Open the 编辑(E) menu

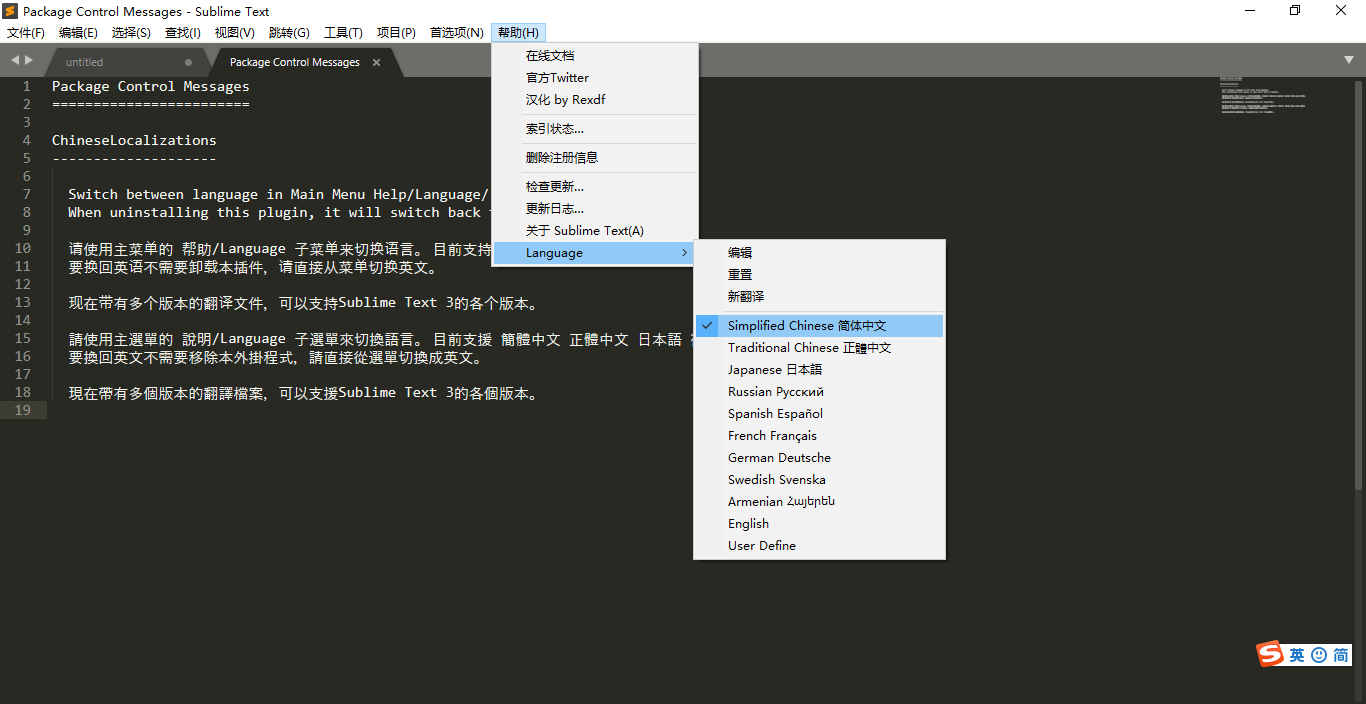[78, 33]
